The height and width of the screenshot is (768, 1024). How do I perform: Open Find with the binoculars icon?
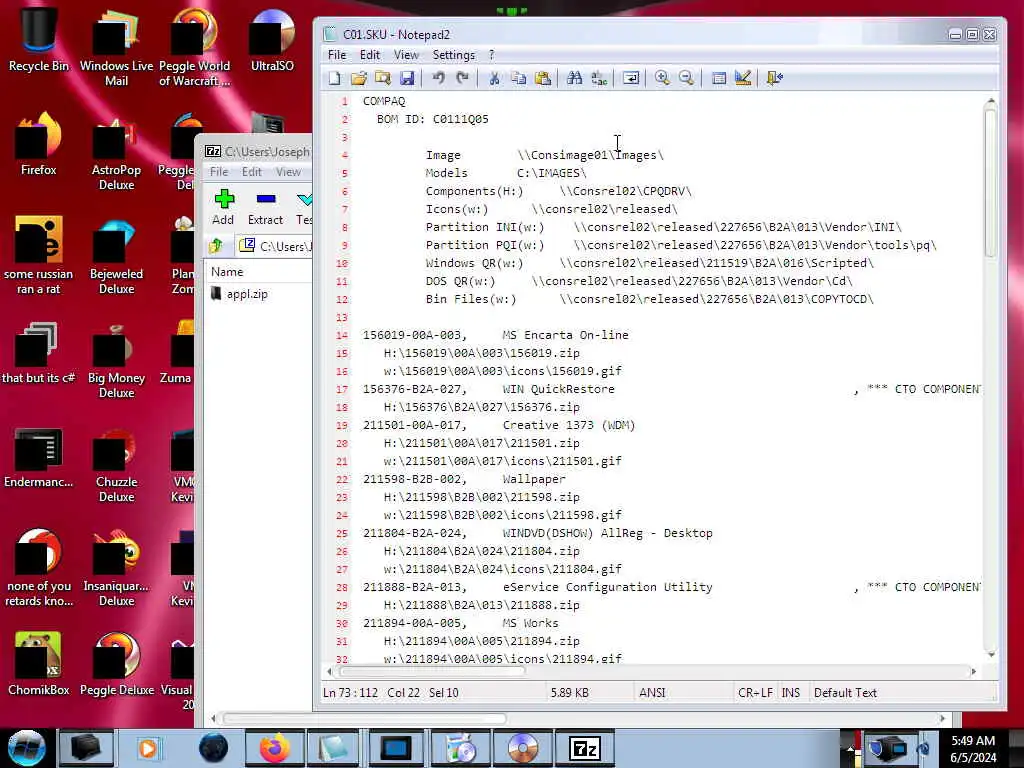[575, 78]
